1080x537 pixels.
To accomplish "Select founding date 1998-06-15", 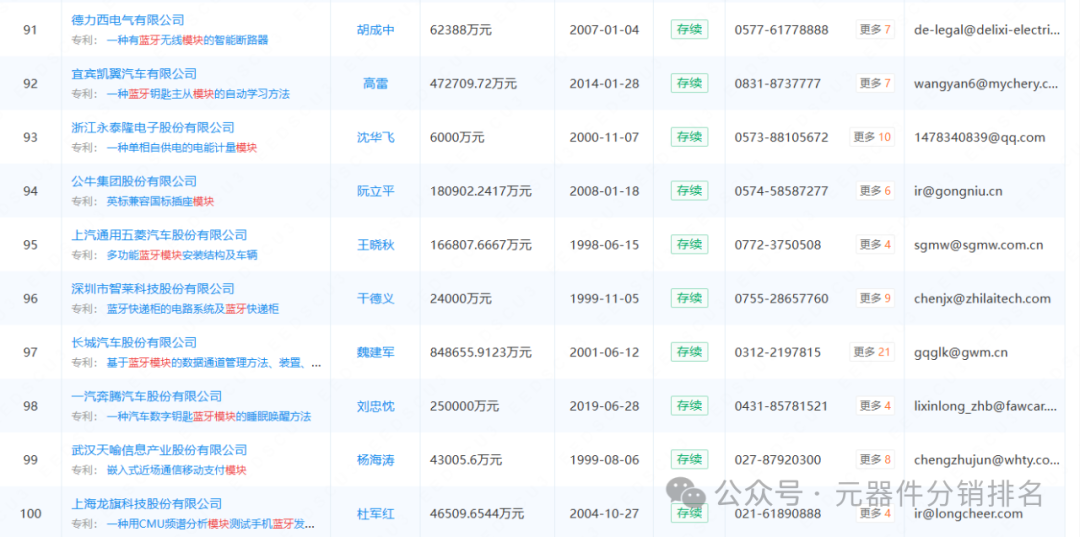I will 604,245.
